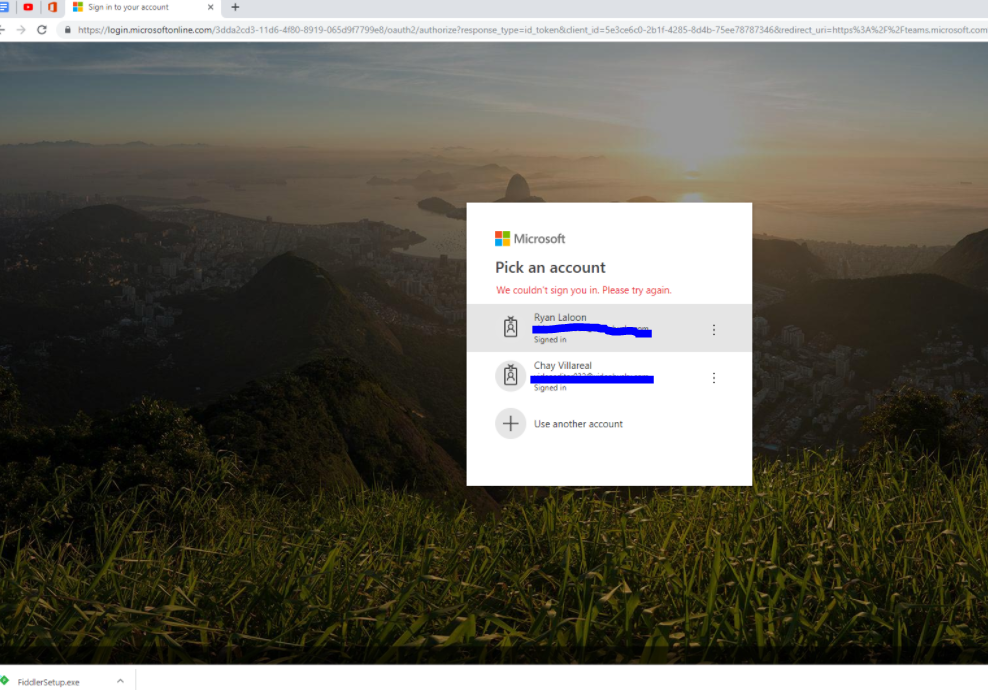Click Chay Villareal's account badge icon
This screenshot has height=690, width=988.
tap(510, 376)
